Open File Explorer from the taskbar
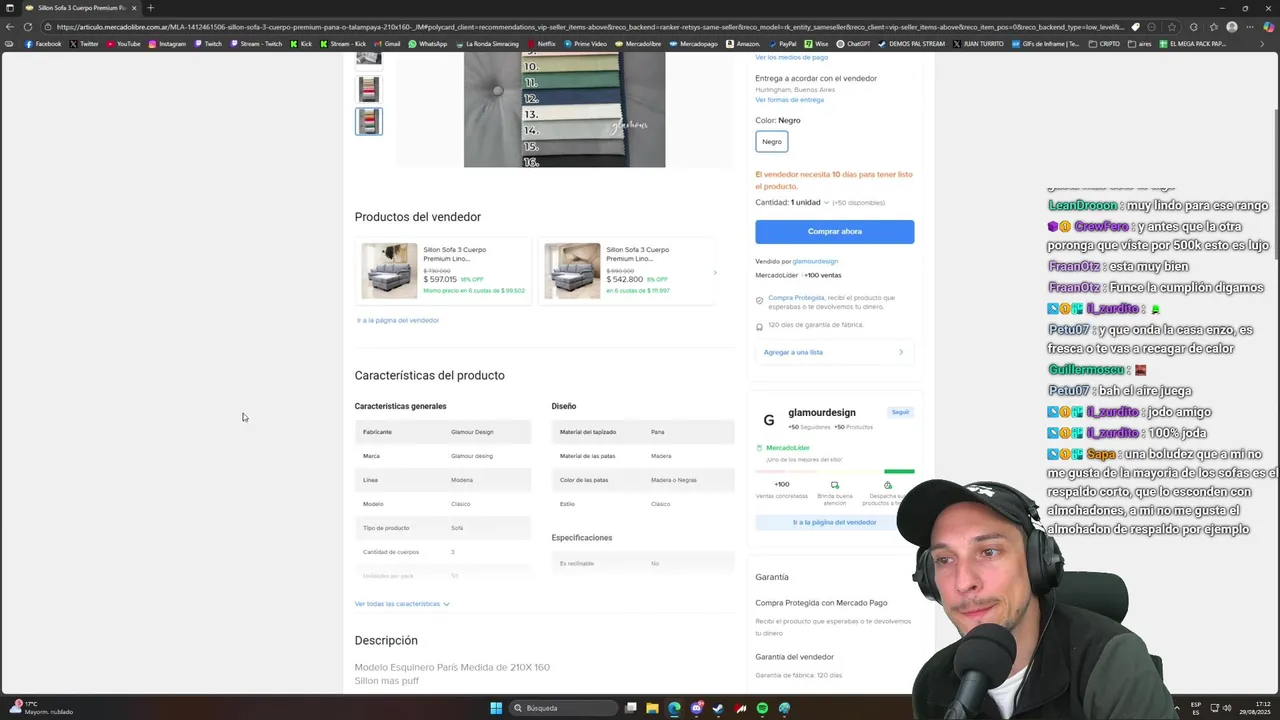 click(652, 708)
